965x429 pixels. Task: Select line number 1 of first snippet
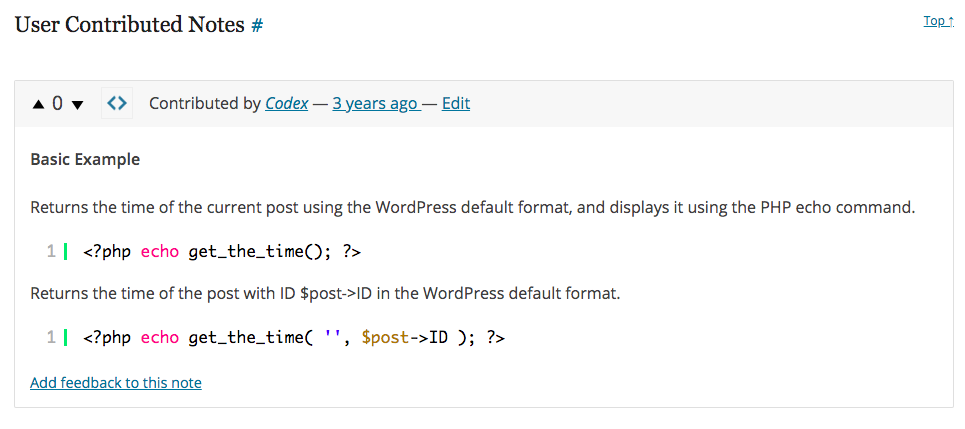coord(51,252)
